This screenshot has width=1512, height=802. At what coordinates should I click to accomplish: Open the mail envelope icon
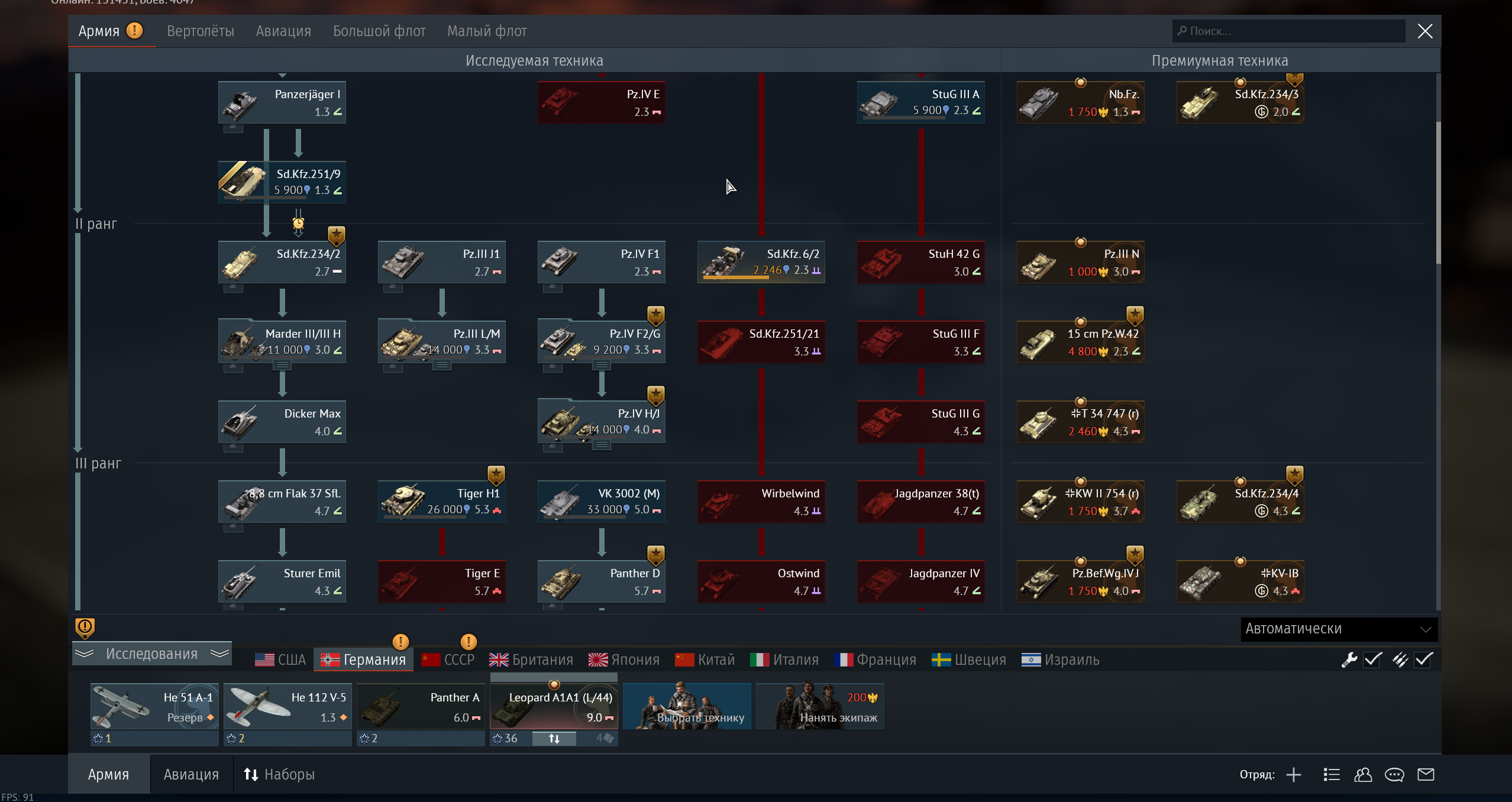tap(1426, 775)
